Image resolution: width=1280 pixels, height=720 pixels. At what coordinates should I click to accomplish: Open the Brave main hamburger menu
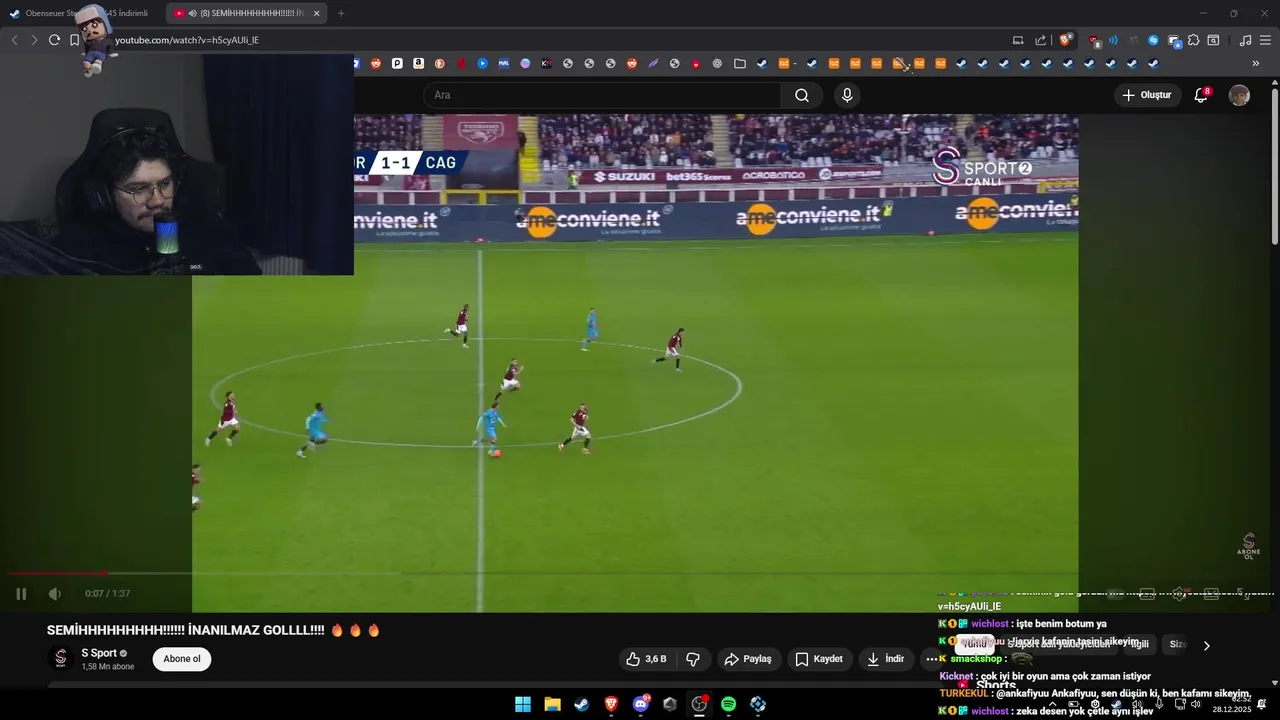point(1265,40)
